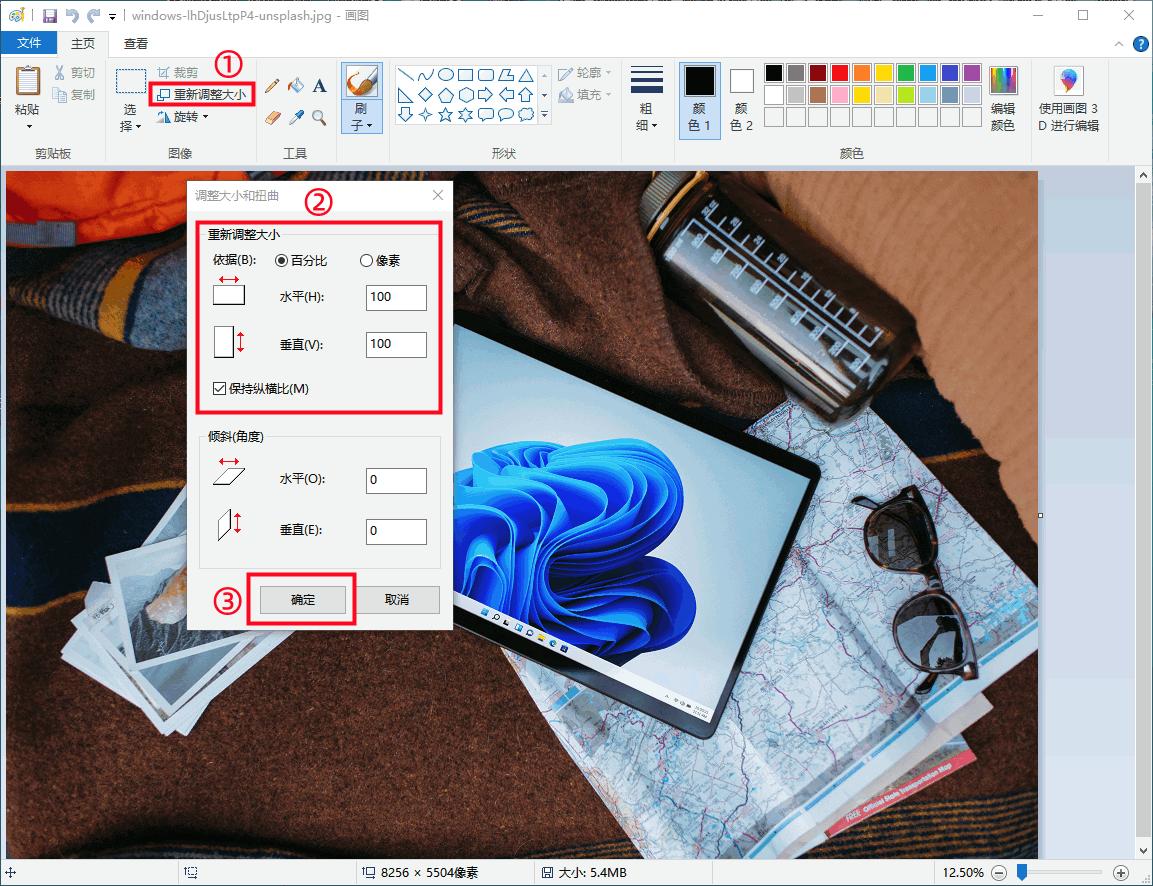
Task: Select Color 2 (颜色 2) swatch
Action: click(741, 99)
